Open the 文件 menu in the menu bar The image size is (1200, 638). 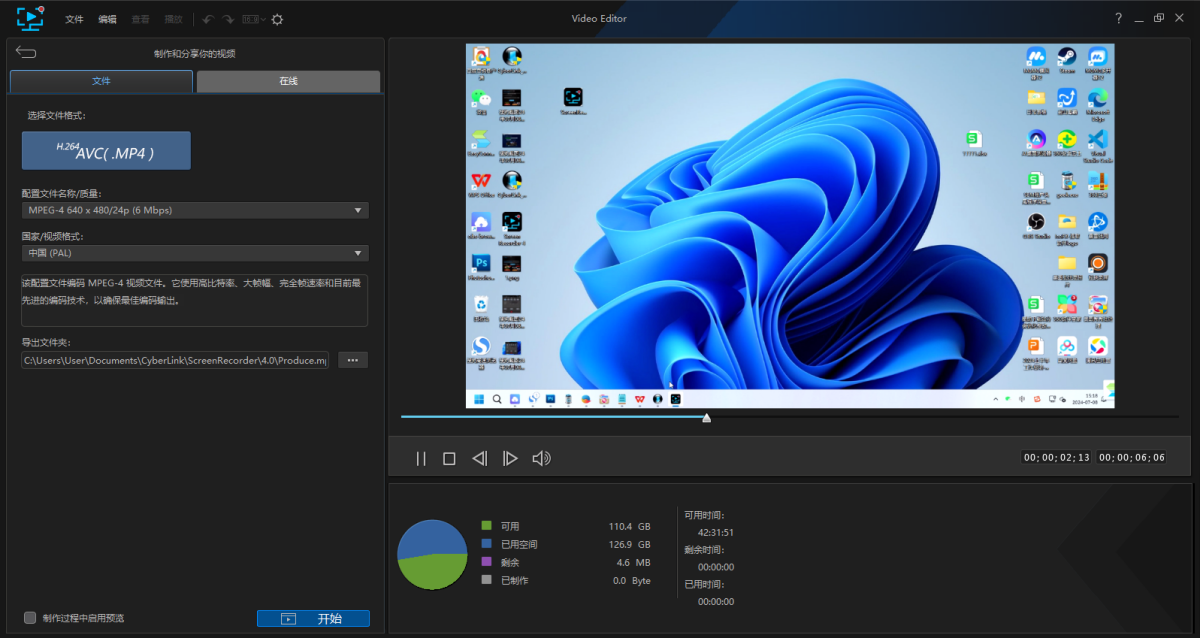coord(74,19)
